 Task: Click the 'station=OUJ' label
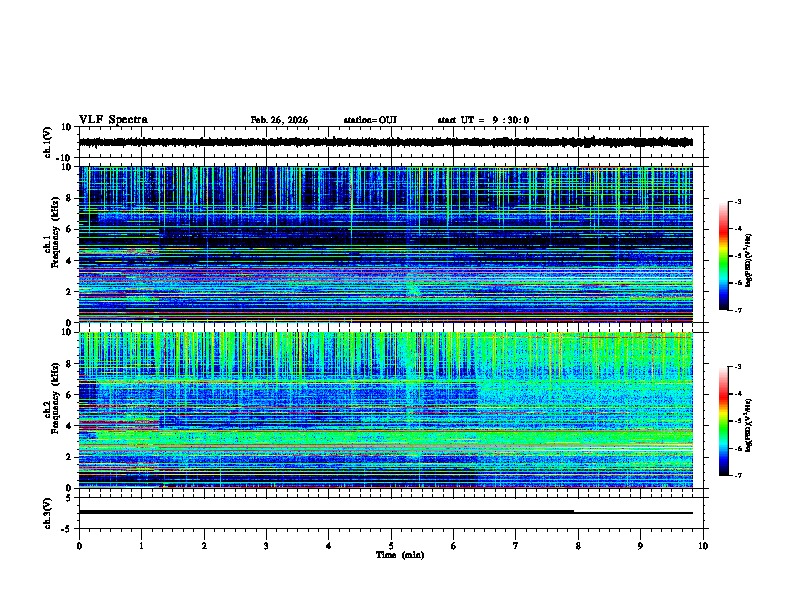click(370, 120)
